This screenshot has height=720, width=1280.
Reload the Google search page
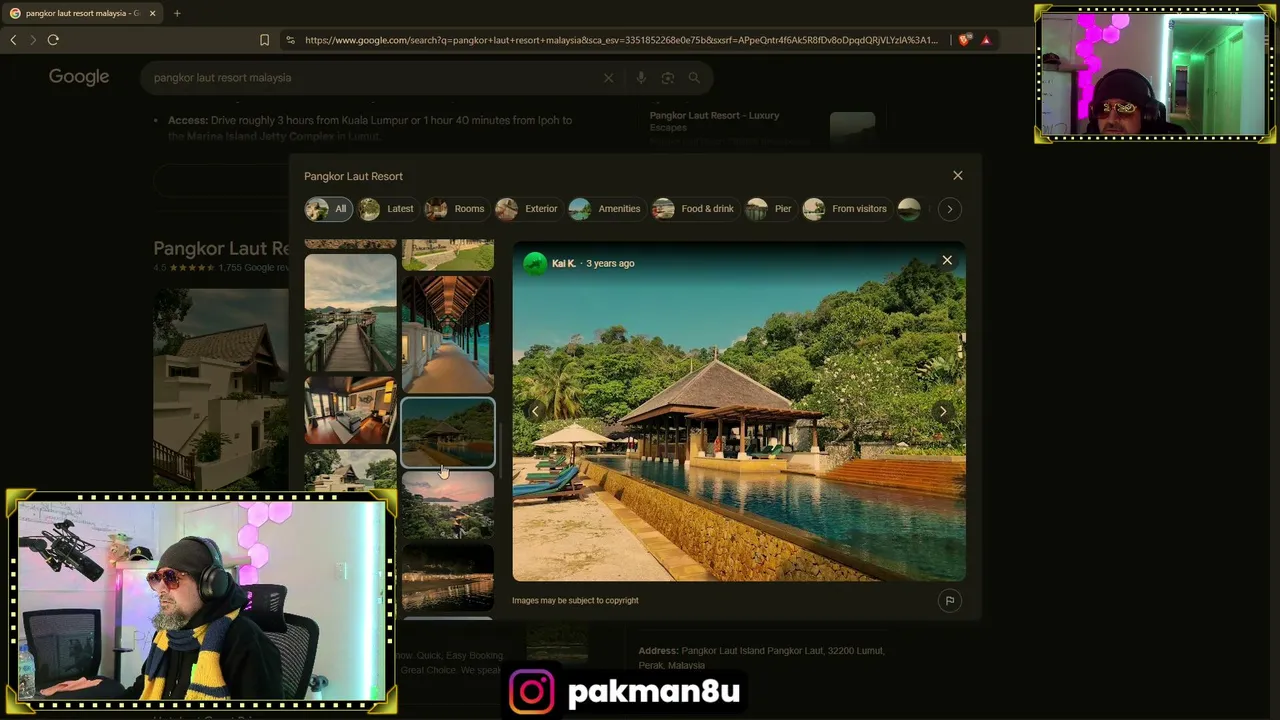[x=53, y=40]
